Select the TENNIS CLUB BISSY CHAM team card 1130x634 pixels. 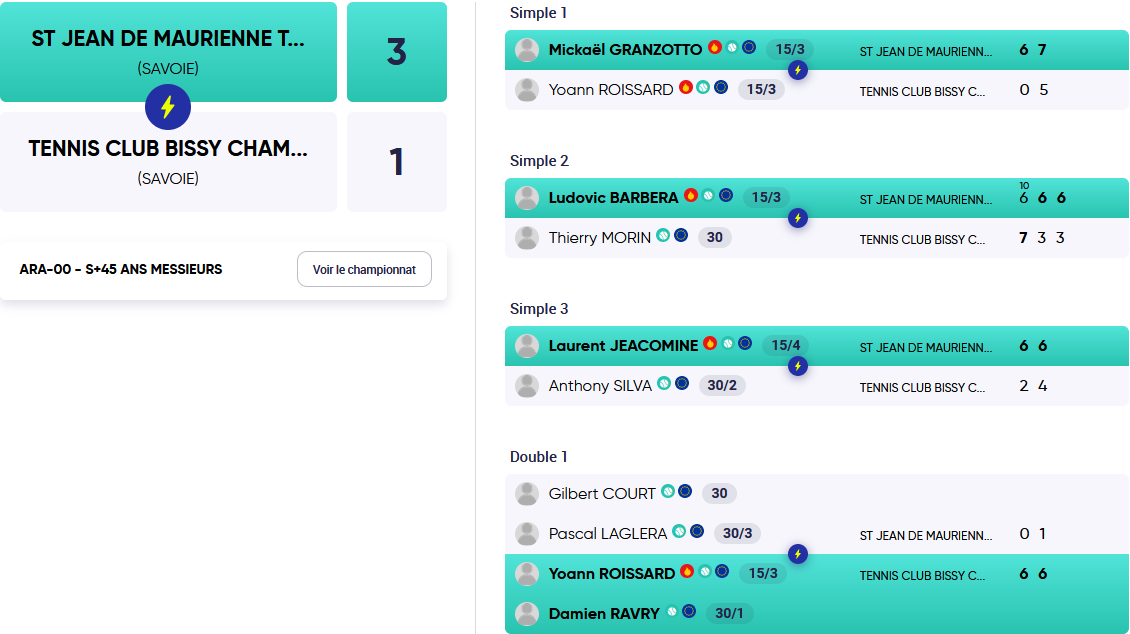(x=169, y=161)
